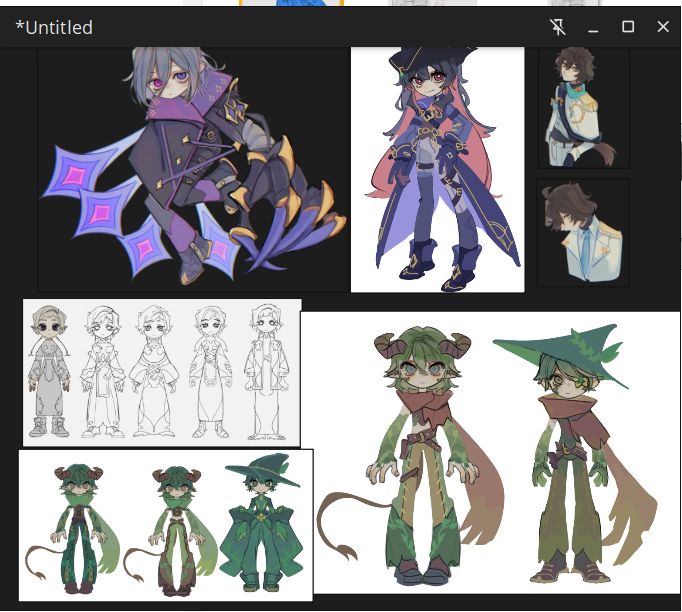Screen dimensions: 682x612
Task: Select the grayscale outfit lineart sheet image
Action: (162, 372)
